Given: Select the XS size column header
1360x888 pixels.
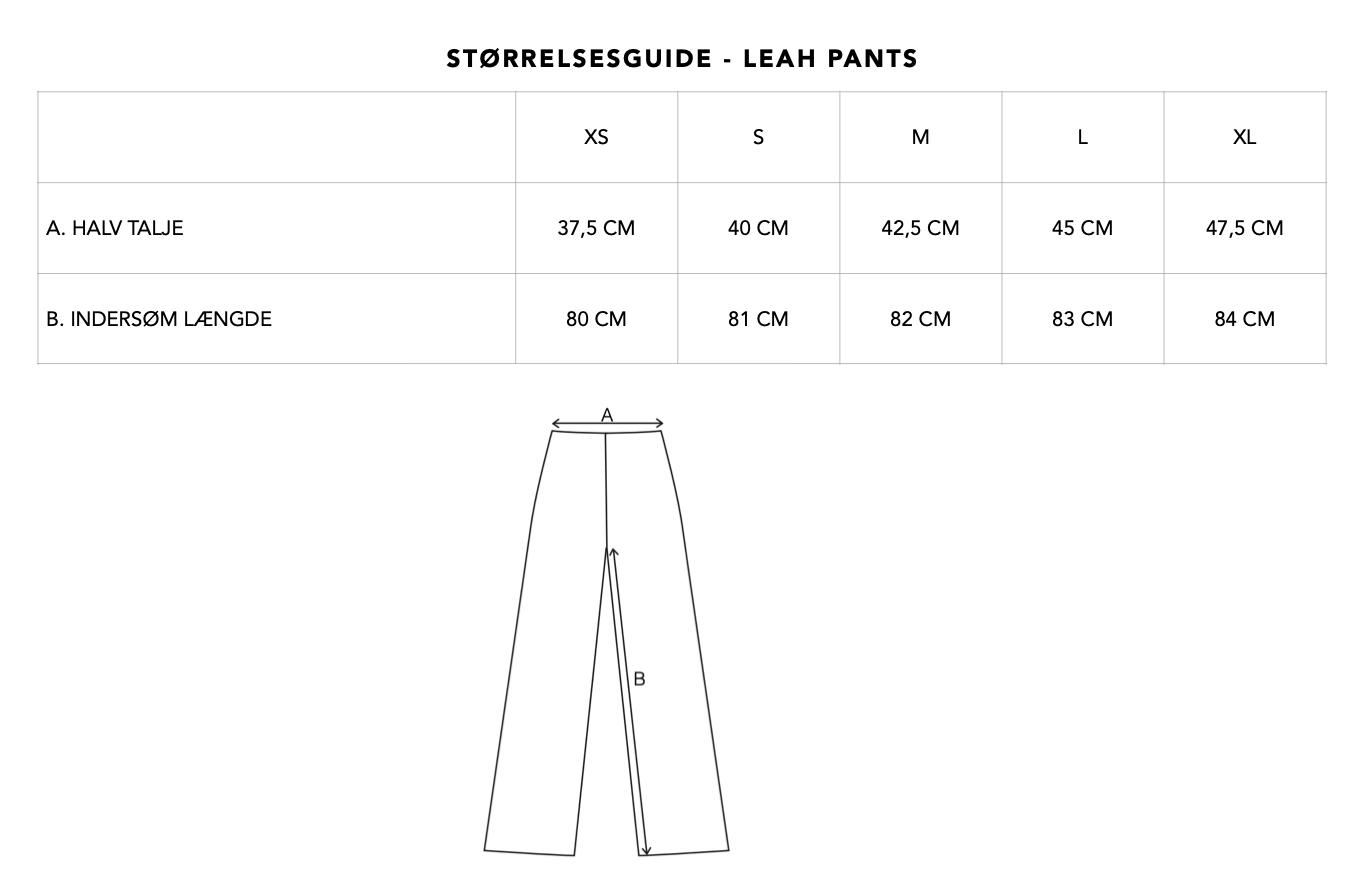Looking at the screenshot, I should point(596,137).
